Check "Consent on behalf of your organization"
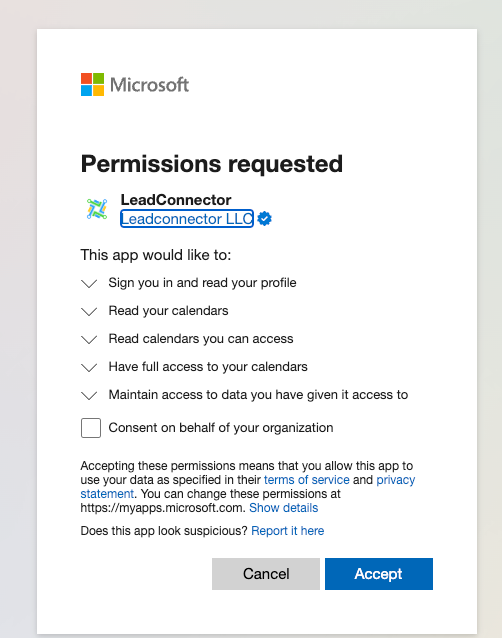Image resolution: width=502 pixels, height=638 pixels. 91,428
